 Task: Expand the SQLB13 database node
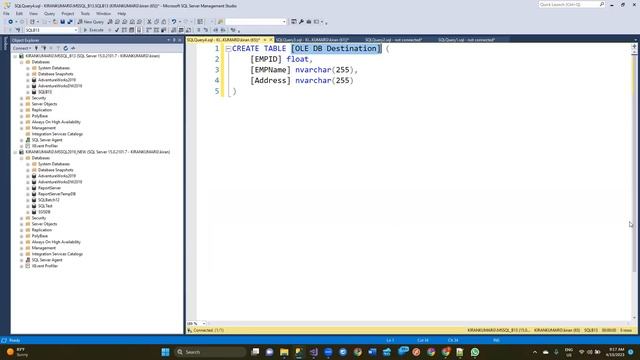[x=28, y=92]
